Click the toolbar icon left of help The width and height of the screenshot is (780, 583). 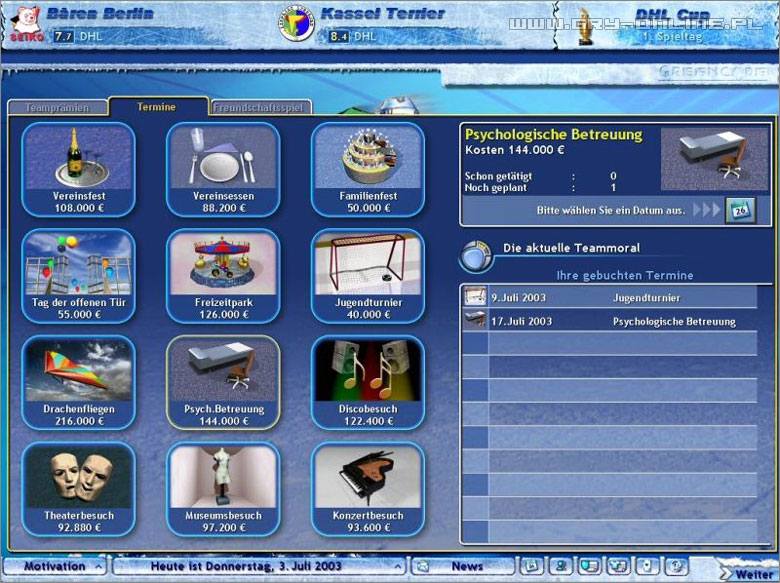647,566
